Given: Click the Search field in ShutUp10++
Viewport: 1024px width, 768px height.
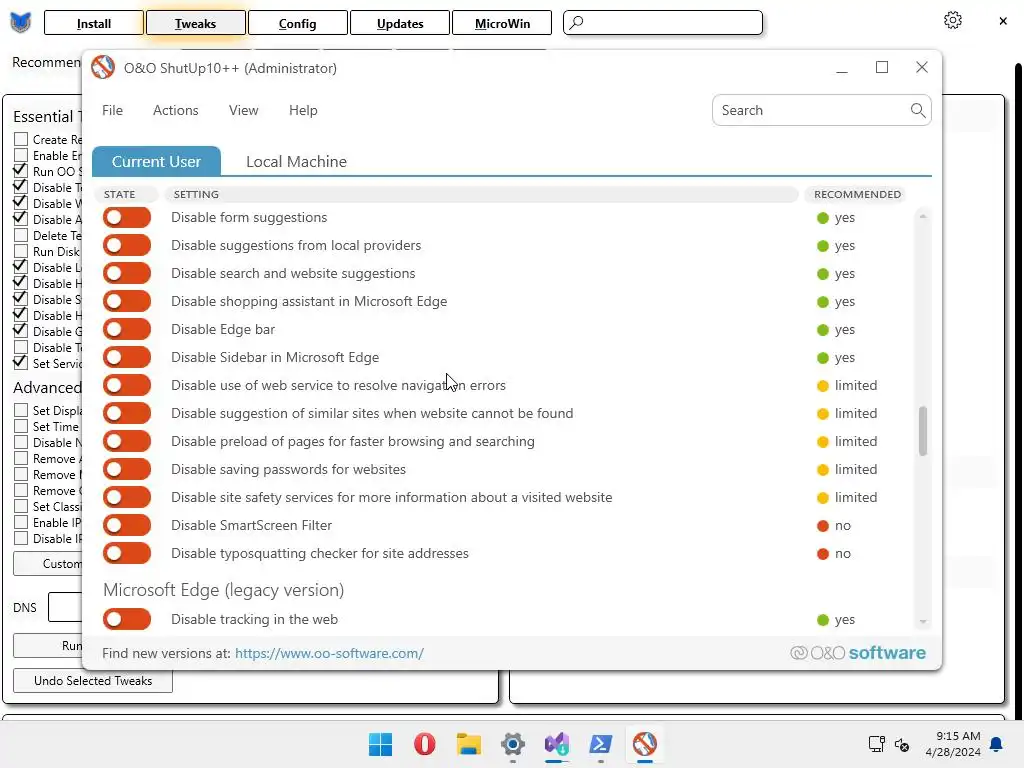Looking at the screenshot, I should pos(822,110).
